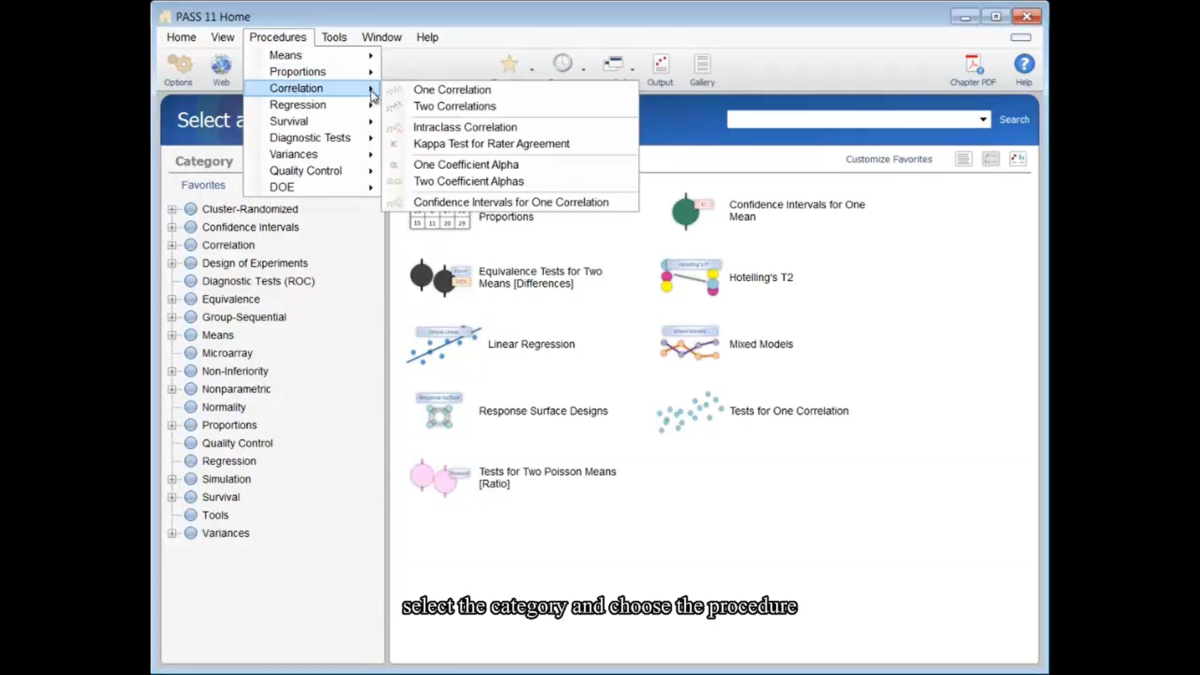Open the Options toolbar icon
The height and width of the screenshot is (675, 1200).
(179, 65)
